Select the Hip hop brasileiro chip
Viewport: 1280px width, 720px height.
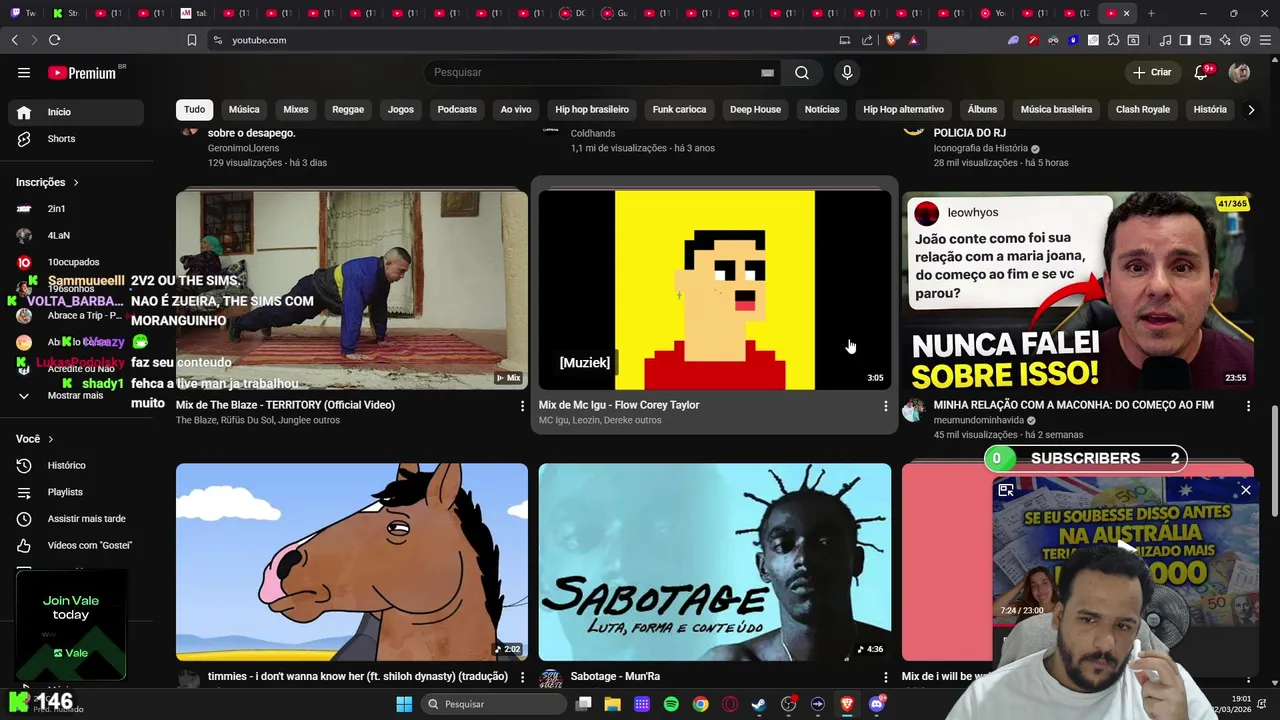[x=592, y=110]
